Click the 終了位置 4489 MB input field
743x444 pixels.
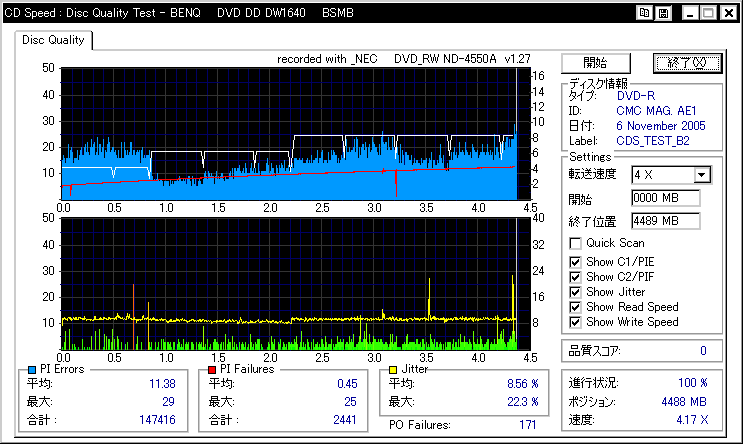666,221
